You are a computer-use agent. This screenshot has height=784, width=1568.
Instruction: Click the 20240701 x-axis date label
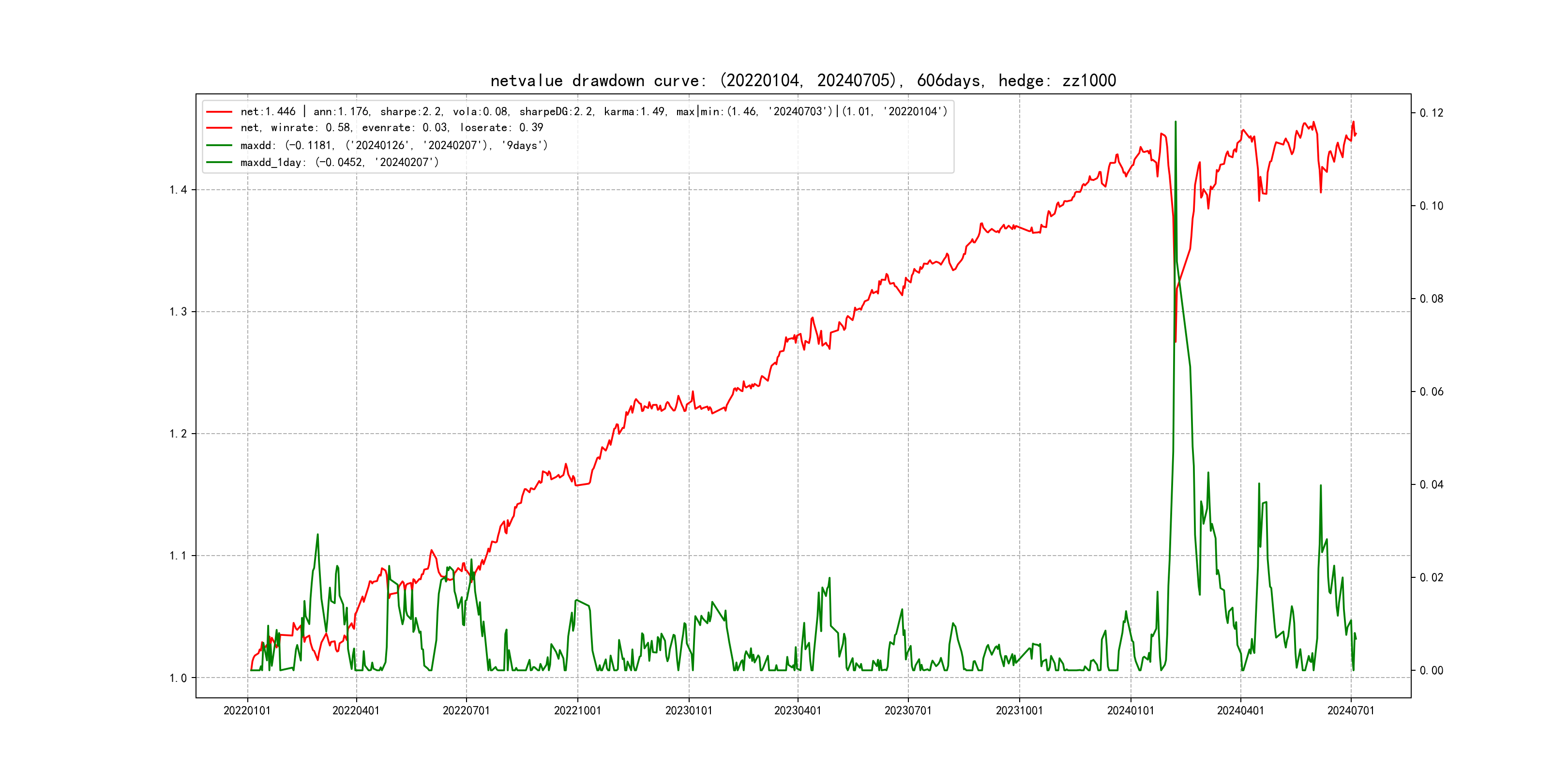[1351, 711]
